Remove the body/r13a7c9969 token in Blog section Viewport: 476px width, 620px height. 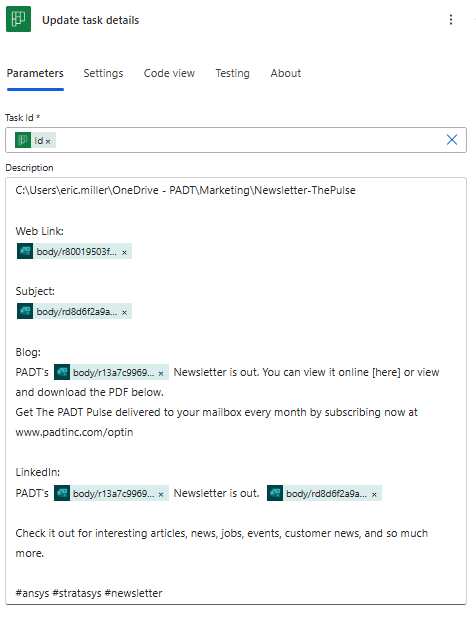coord(161,373)
